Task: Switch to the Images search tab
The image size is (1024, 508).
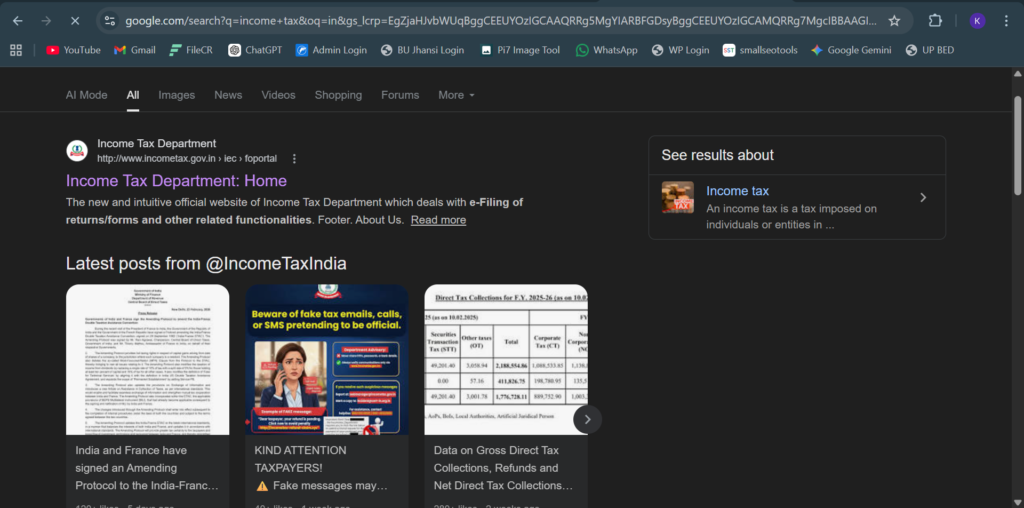Action: click(x=176, y=95)
